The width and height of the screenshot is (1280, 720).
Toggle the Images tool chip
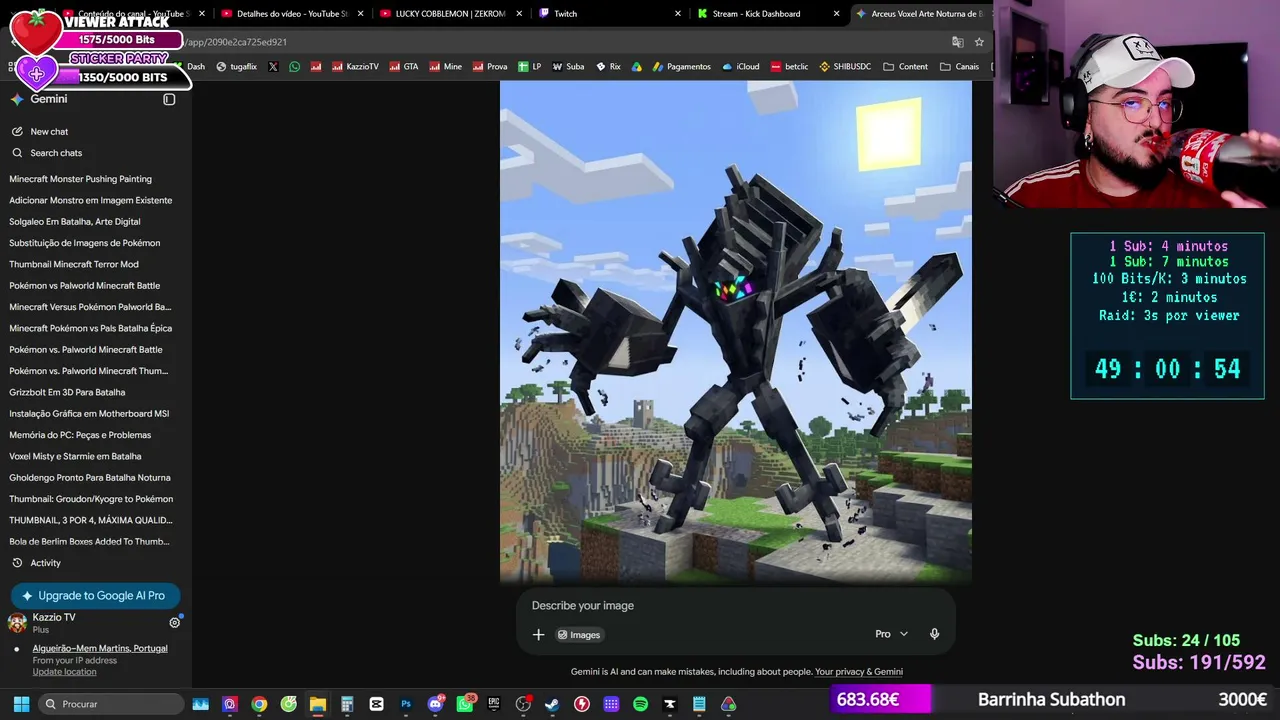(x=579, y=634)
